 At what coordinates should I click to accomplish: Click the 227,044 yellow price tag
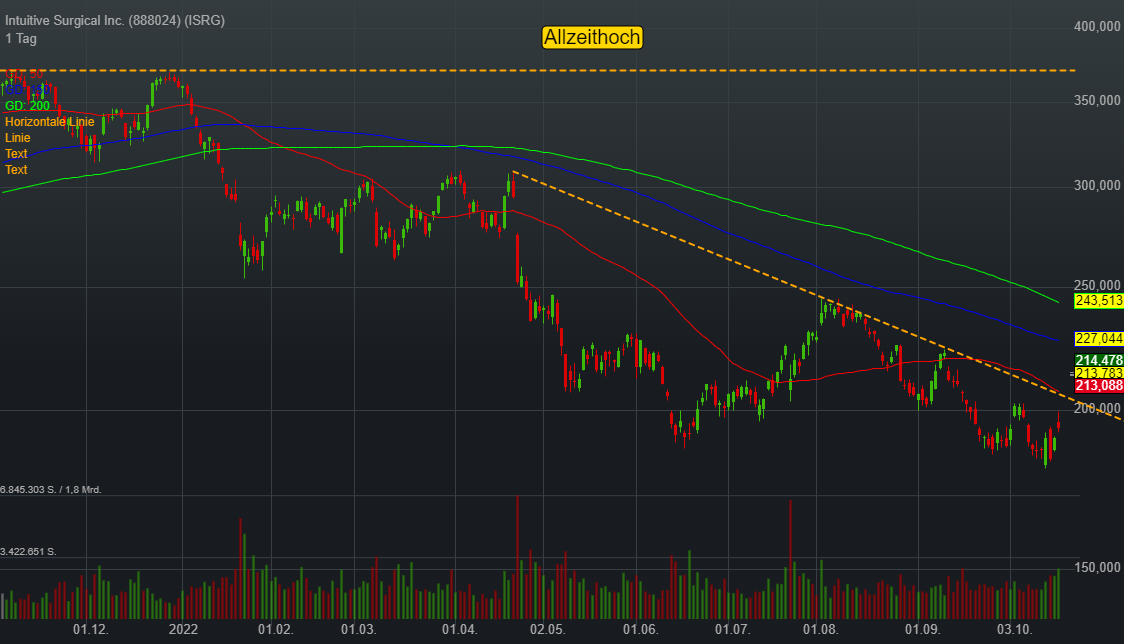pyautogui.click(x=1099, y=338)
